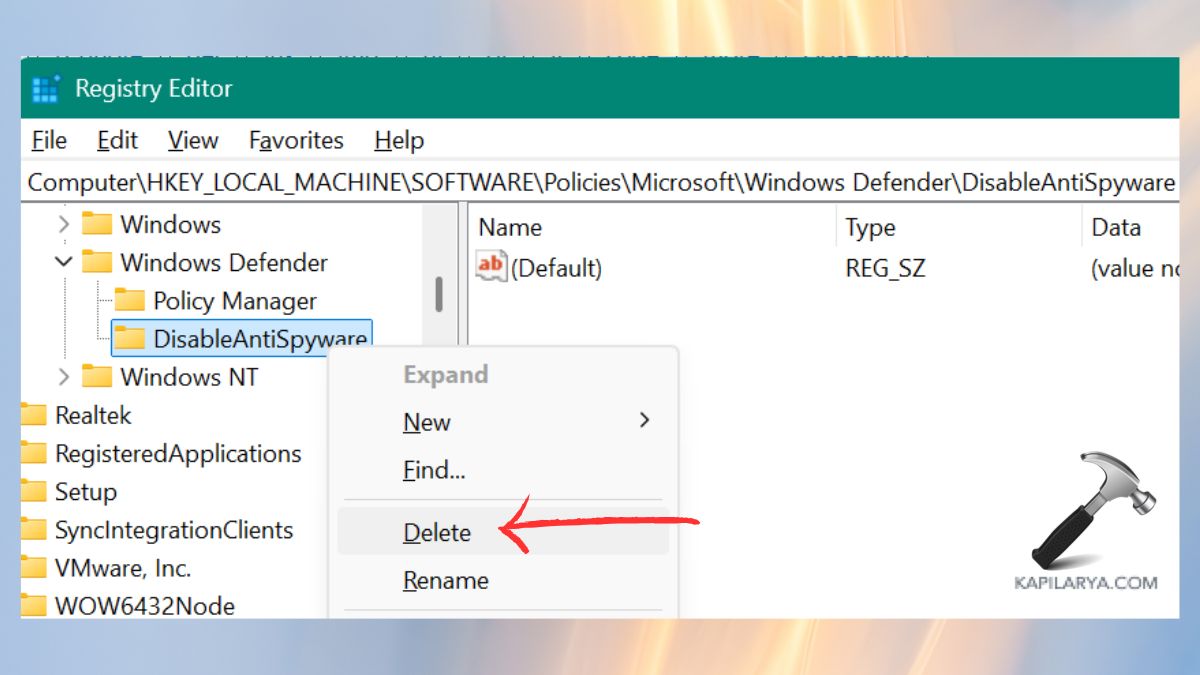1200x675 pixels.
Task: Click the Windows Defender folder icon
Action: [98, 263]
